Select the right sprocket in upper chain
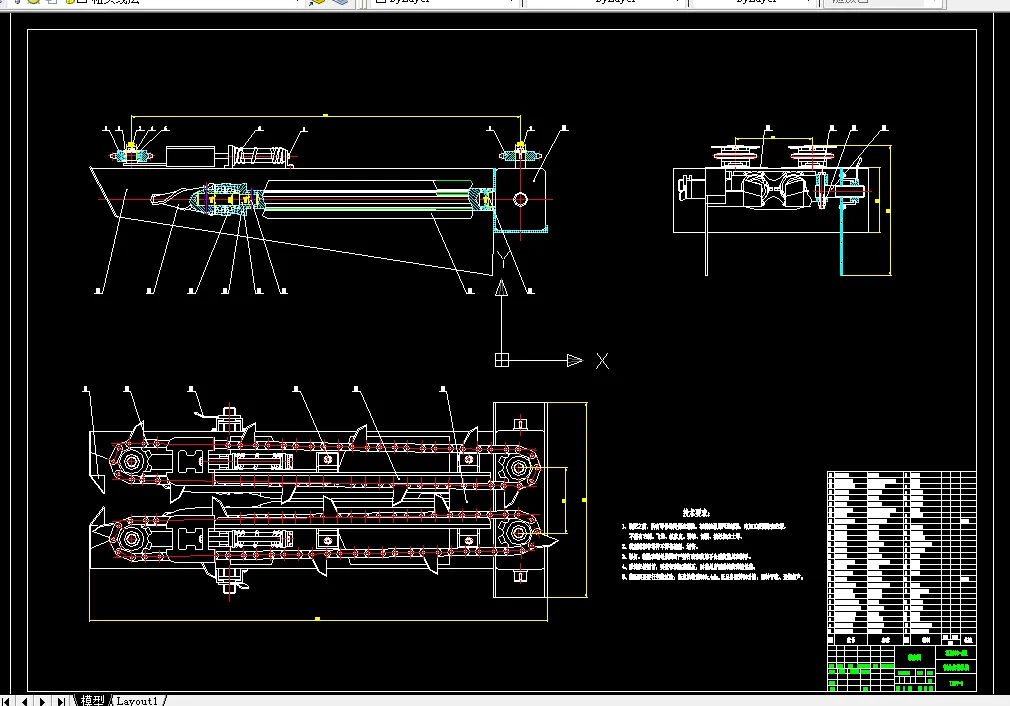The height and width of the screenshot is (706, 1010). (x=519, y=468)
